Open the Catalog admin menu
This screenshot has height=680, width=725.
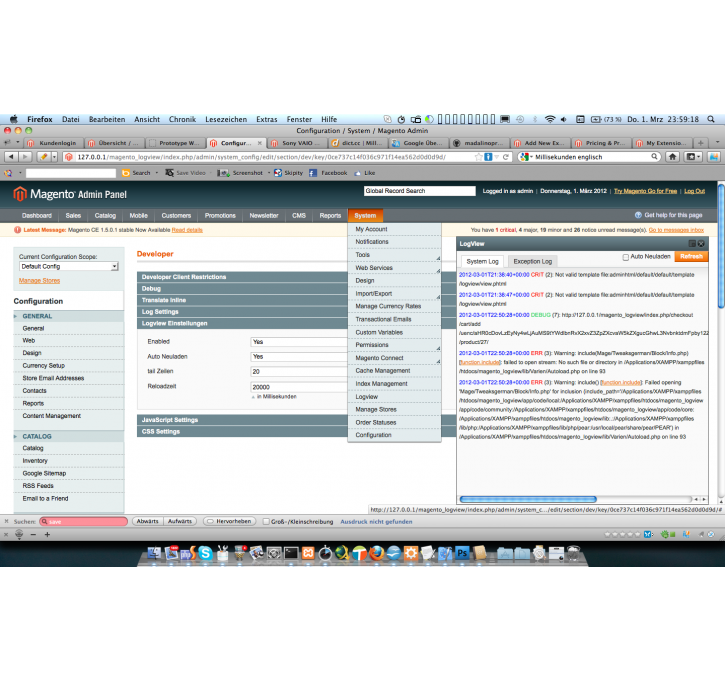(x=105, y=215)
